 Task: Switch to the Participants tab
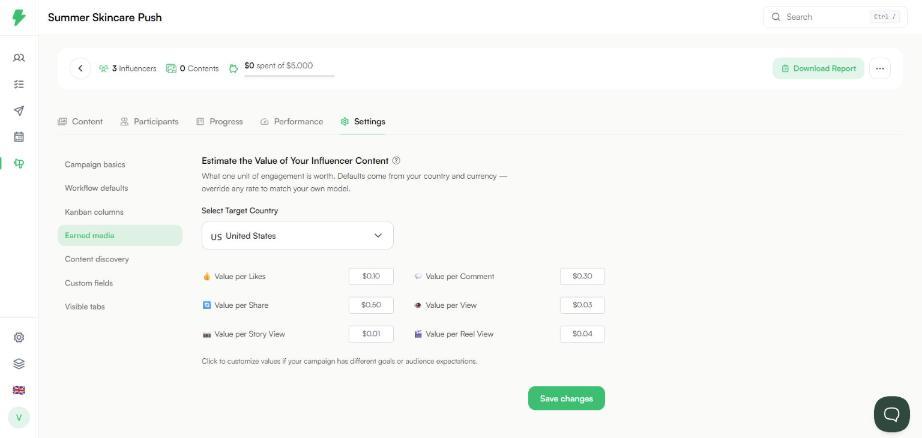point(149,122)
